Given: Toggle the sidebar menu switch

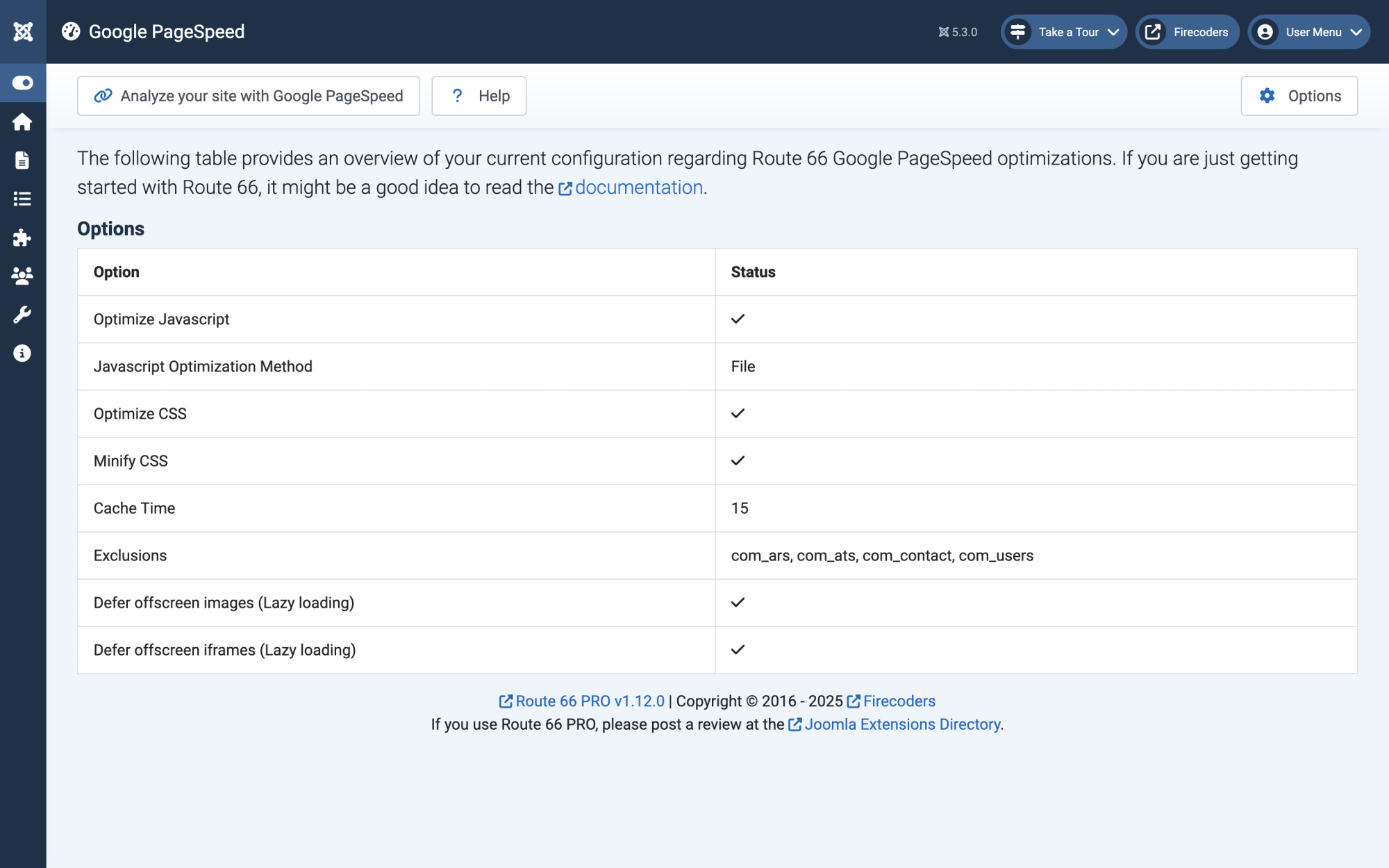Looking at the screenshot, I should [x=23, y=83].
